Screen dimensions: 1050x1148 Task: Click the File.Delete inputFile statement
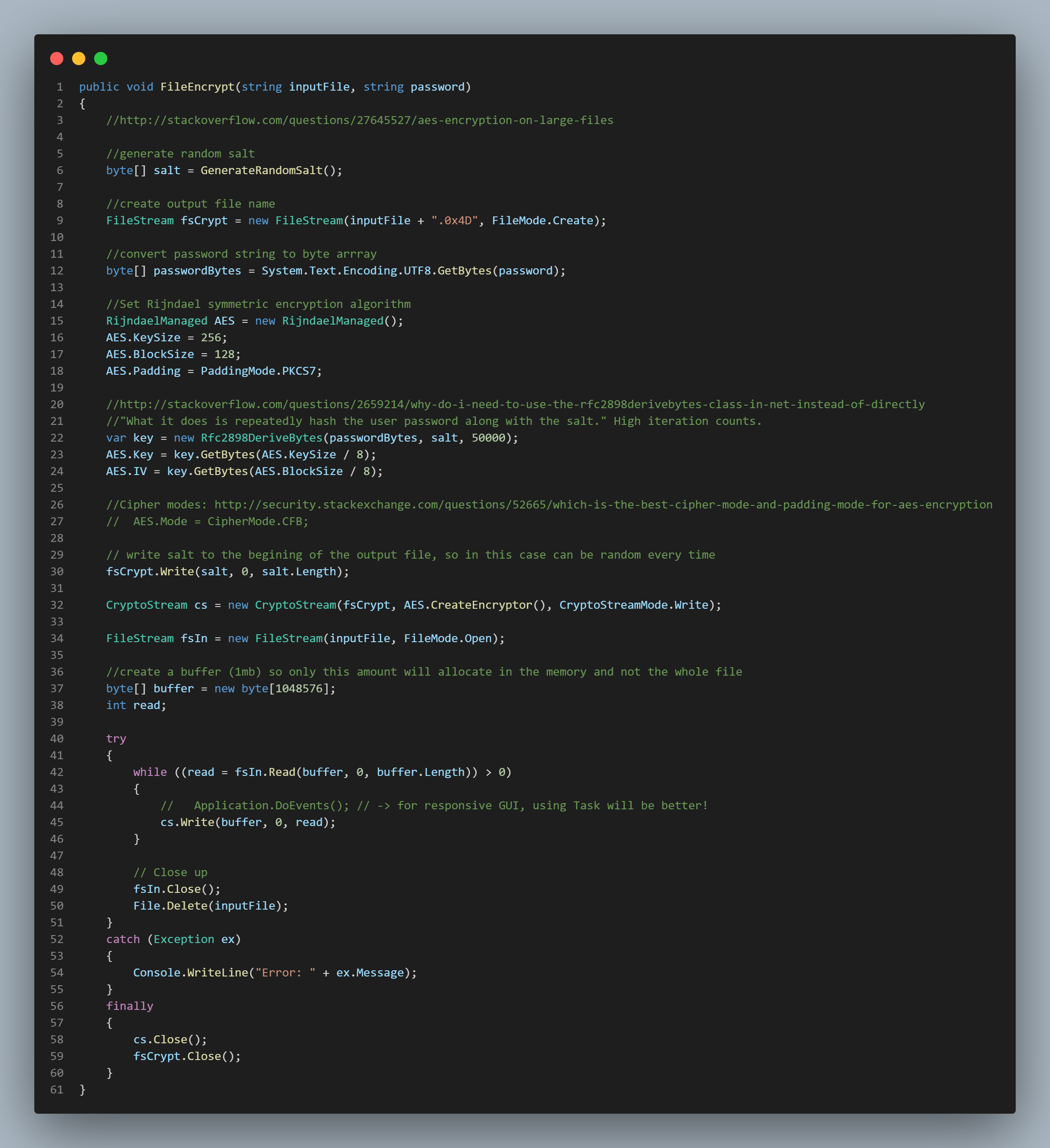pos(210,905)
